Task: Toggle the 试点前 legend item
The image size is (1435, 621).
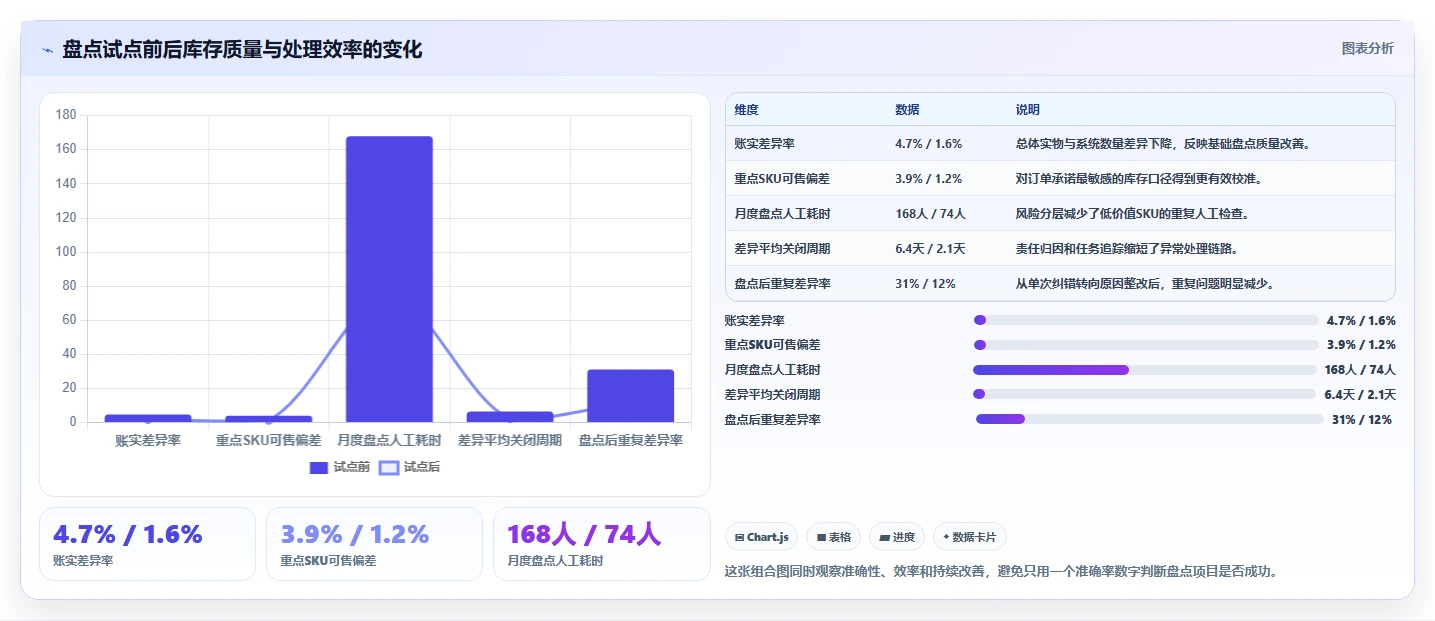Action: 340,467
